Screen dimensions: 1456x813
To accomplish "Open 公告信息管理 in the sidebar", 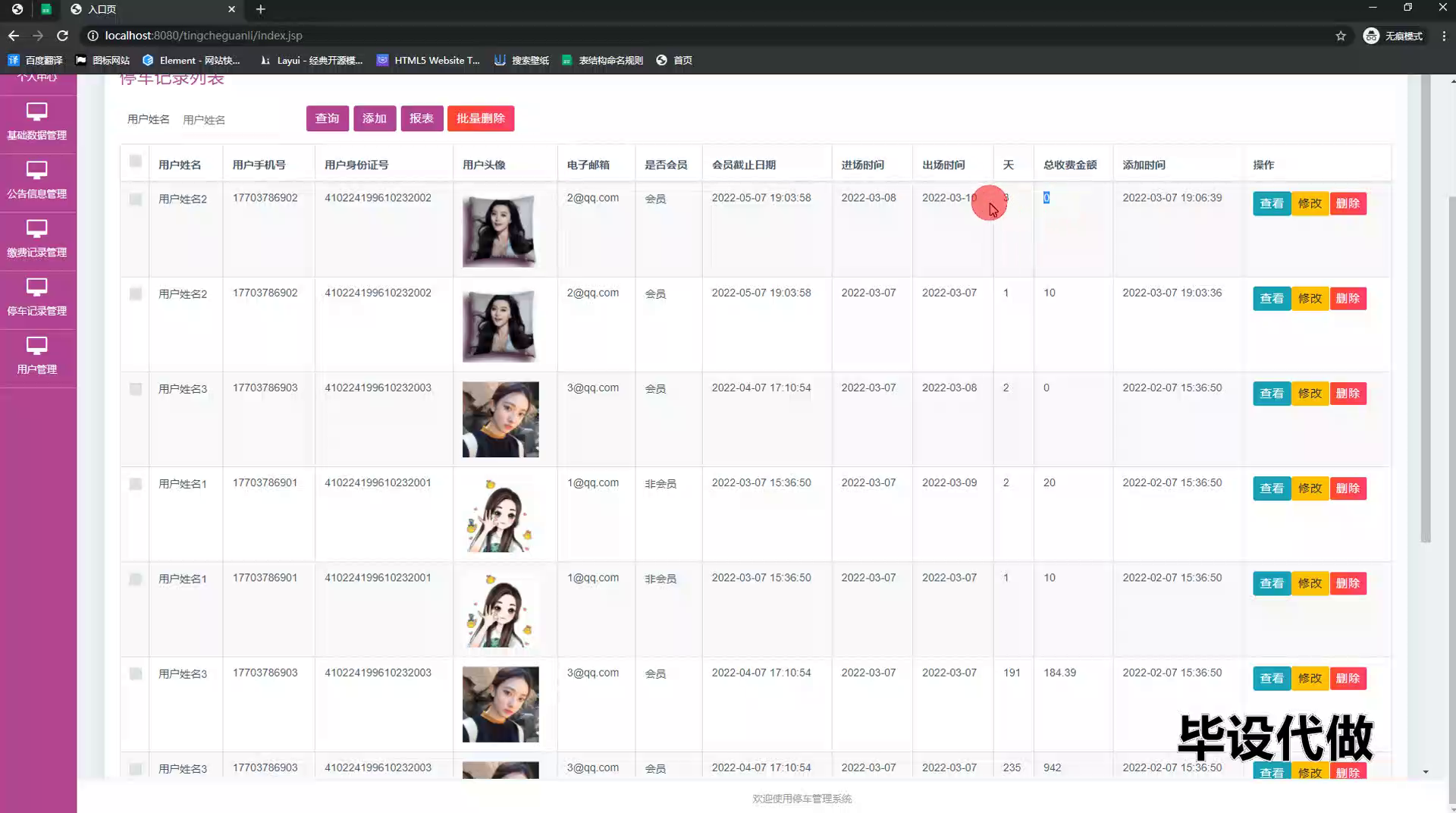I will tap(37, 181).
